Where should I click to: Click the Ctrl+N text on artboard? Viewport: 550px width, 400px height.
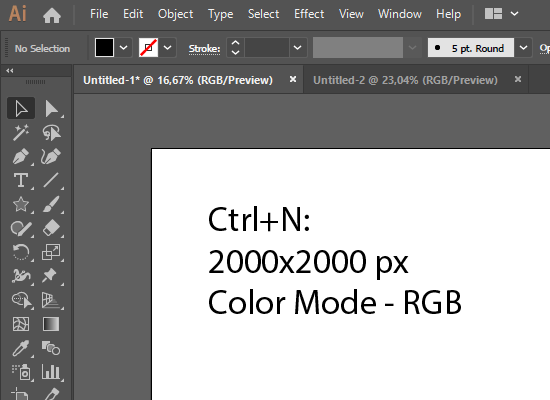coord(259,220)
